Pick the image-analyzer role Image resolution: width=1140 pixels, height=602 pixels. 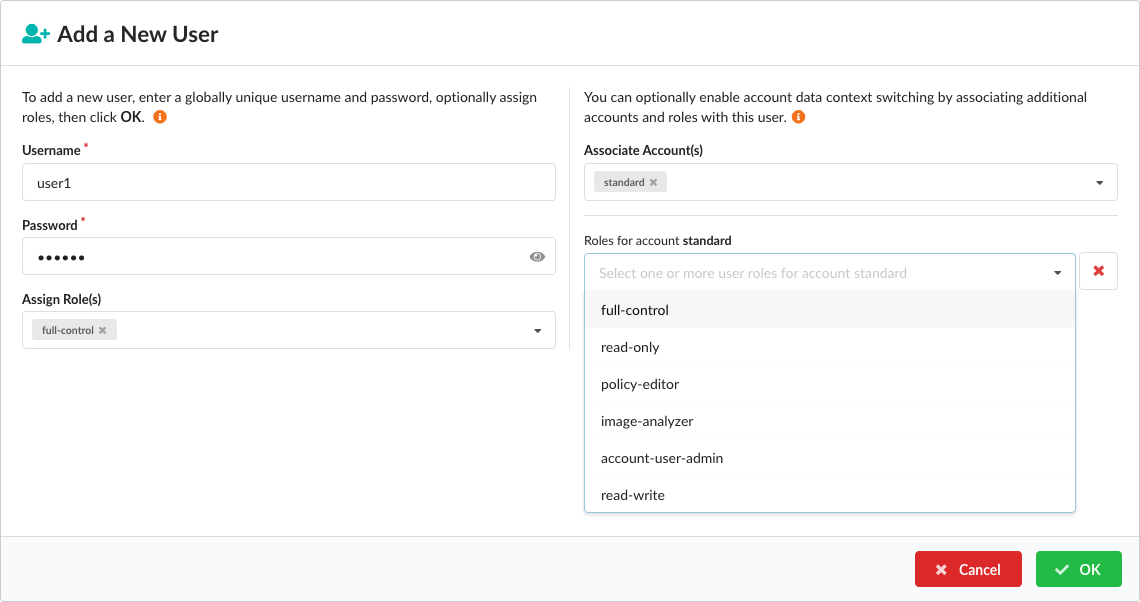pos(647,421)
